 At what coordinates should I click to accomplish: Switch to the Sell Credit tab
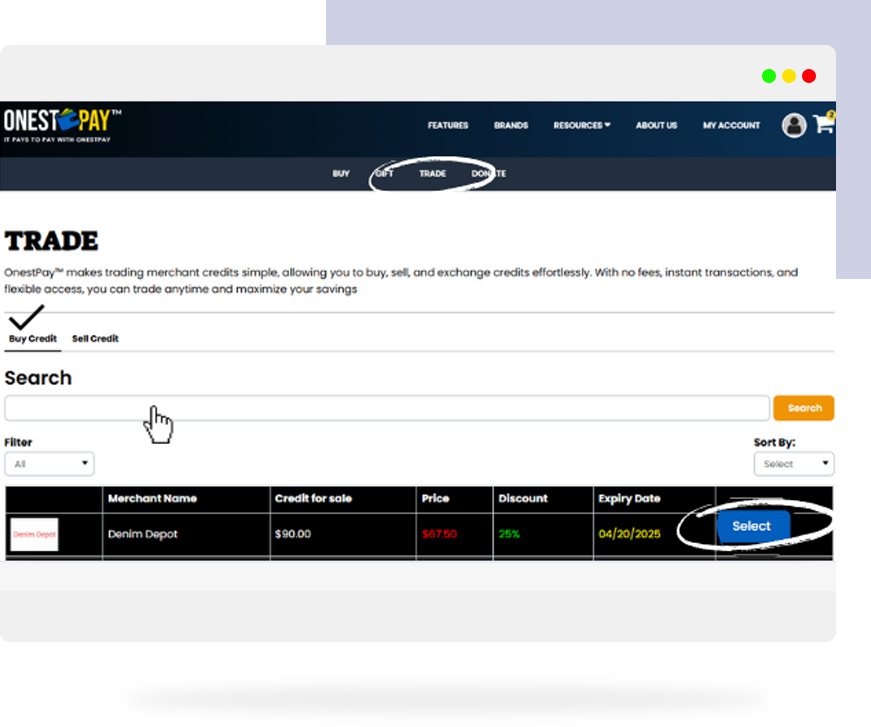pos(95,339)
